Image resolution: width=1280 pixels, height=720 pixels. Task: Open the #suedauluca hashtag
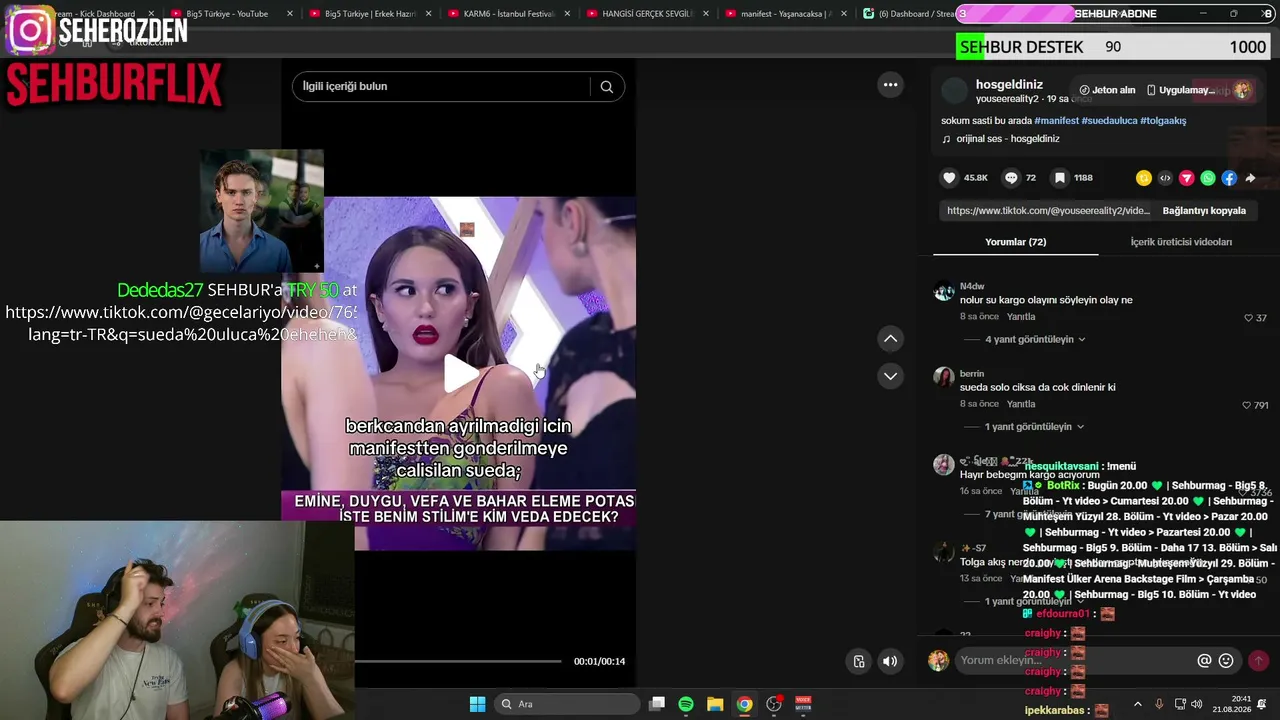click(1109, 121)
